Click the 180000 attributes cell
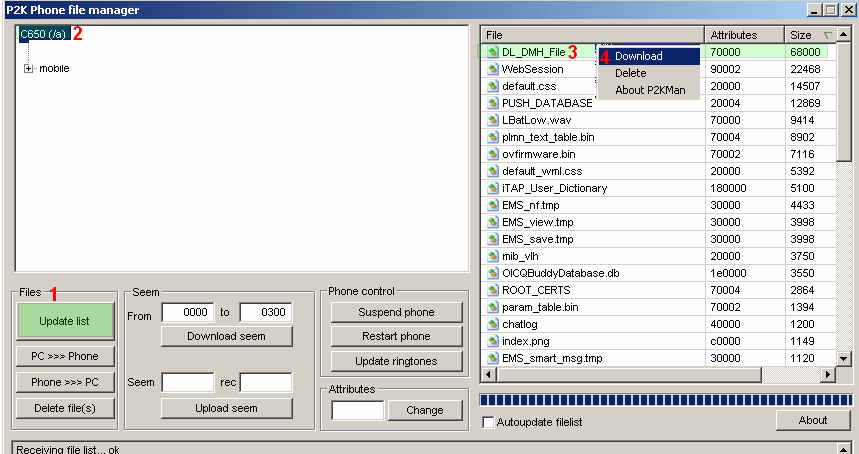 728,188
